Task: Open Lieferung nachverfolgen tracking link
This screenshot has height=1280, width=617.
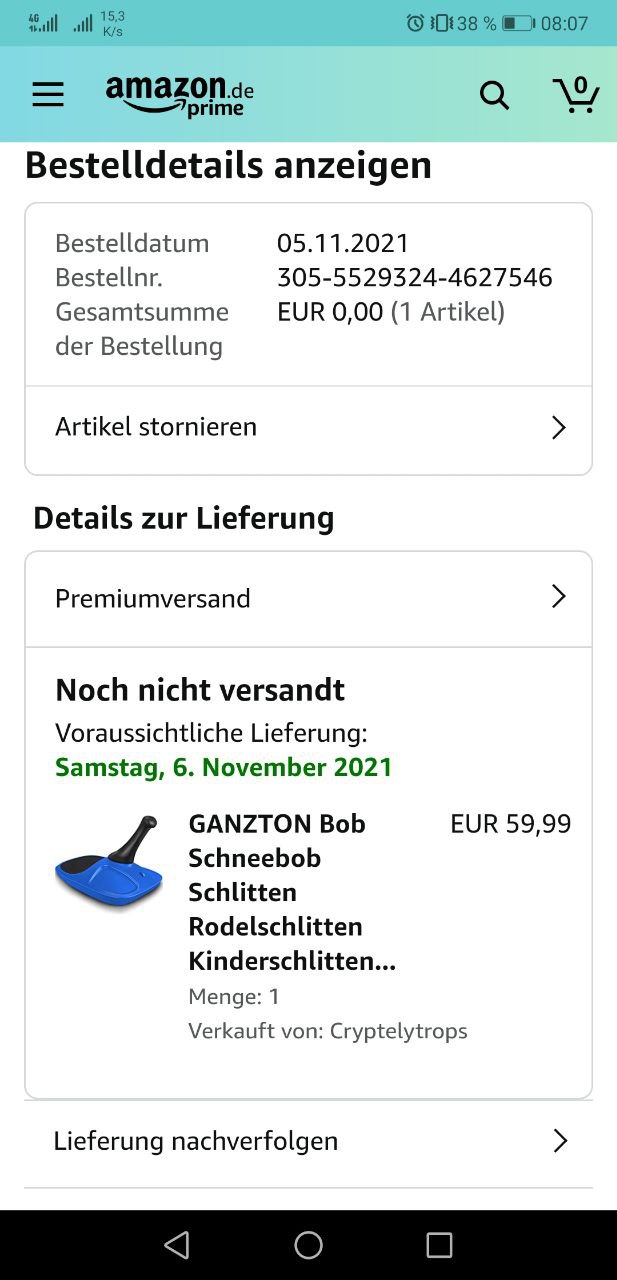Action: pos(308,1141)
